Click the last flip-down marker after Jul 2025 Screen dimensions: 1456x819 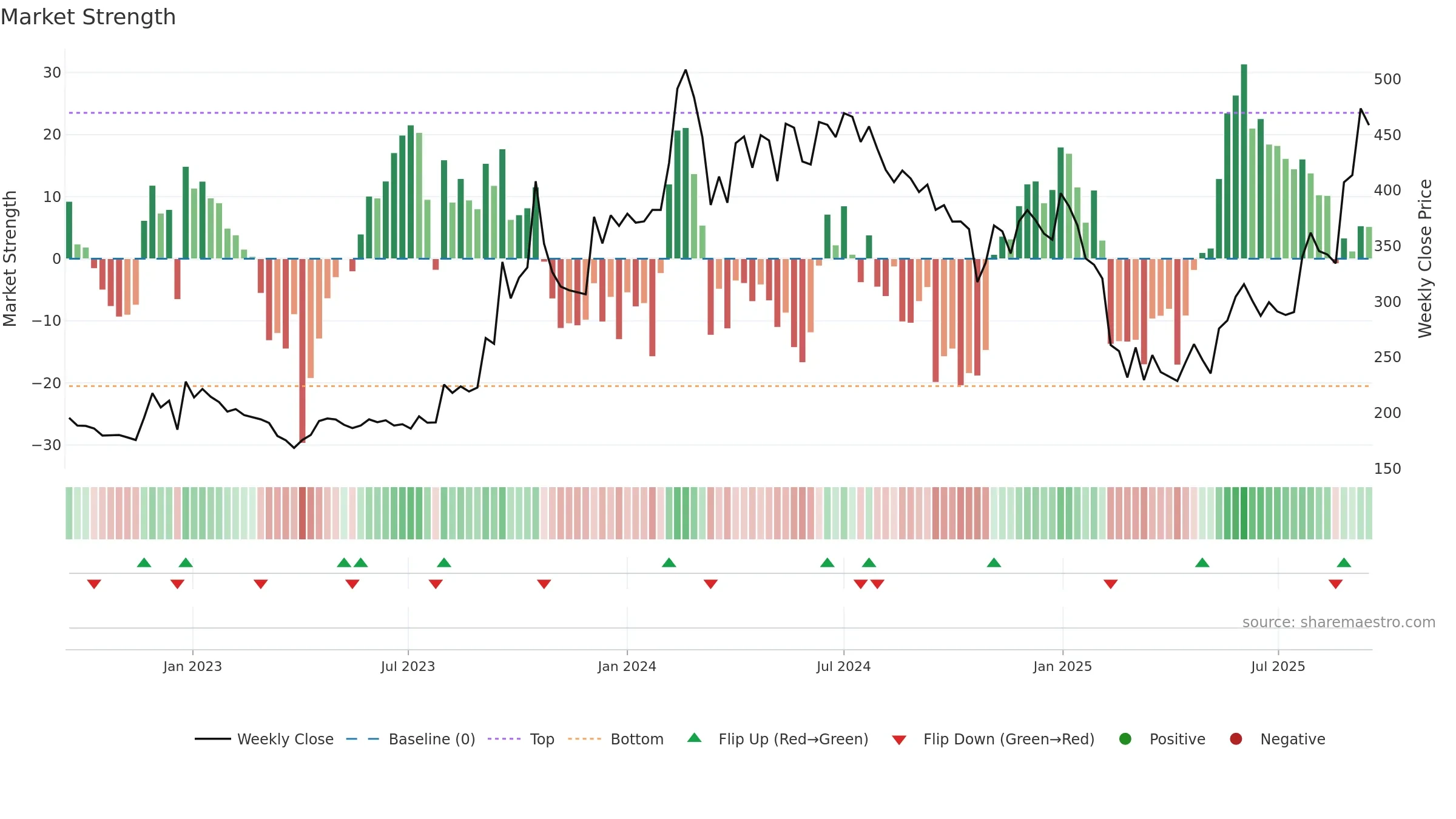click(x=1335, y=584)
